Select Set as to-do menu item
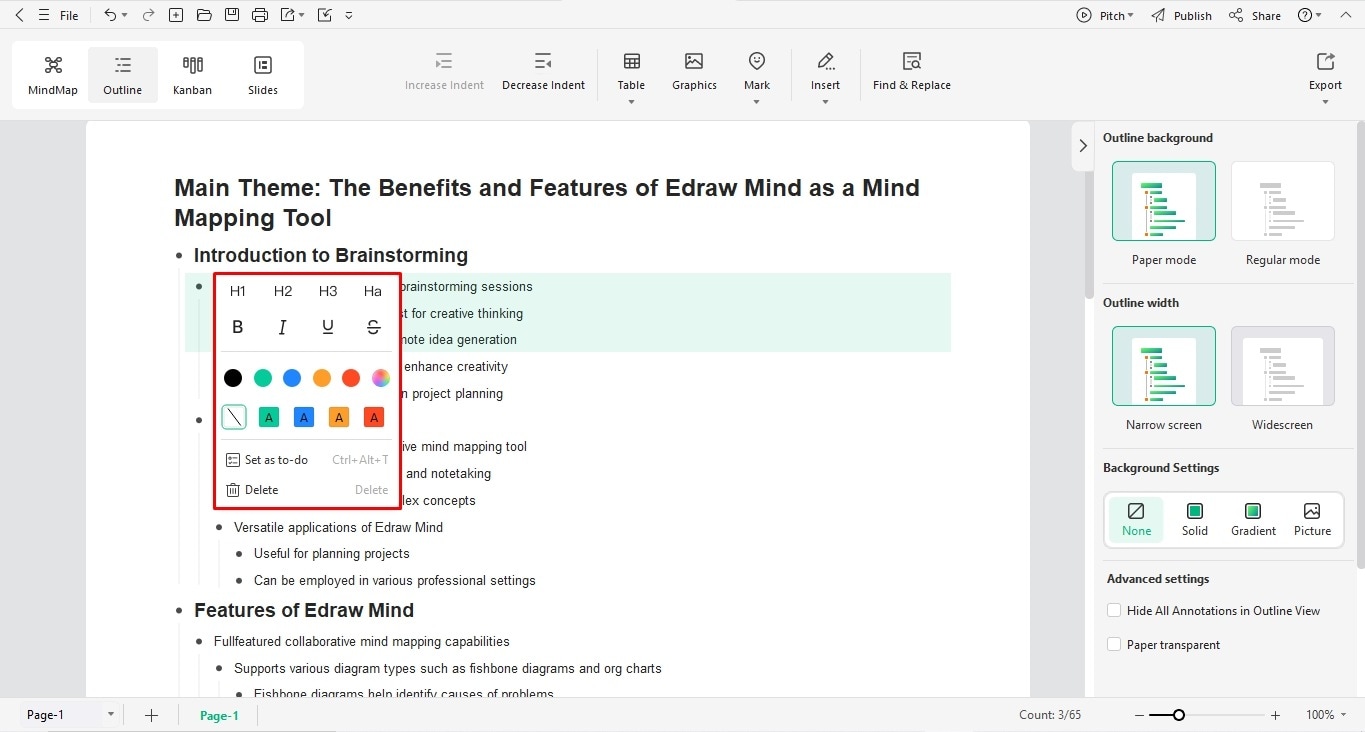 307,460
